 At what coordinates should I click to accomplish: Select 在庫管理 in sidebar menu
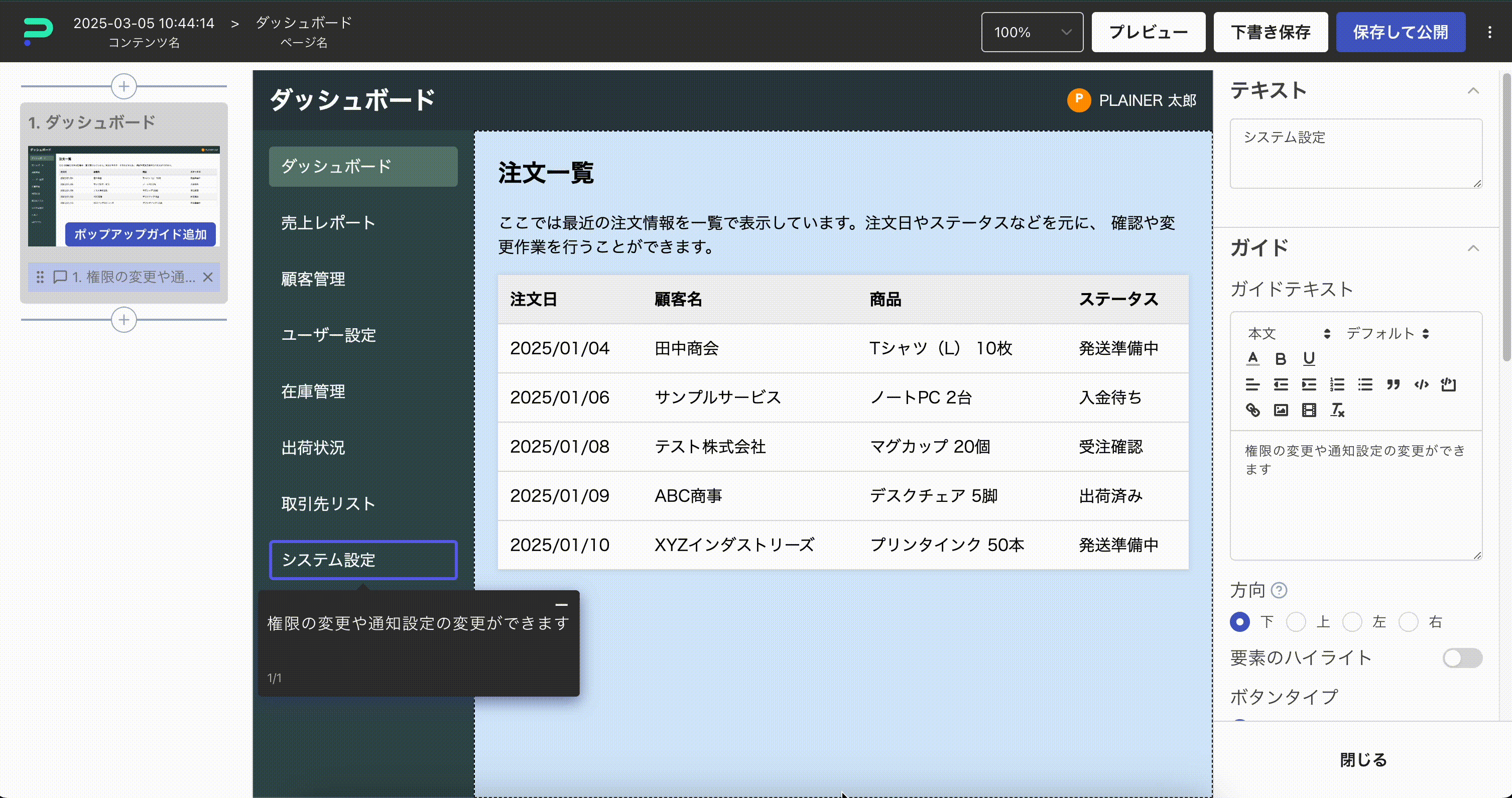click(x=313, y=391)
